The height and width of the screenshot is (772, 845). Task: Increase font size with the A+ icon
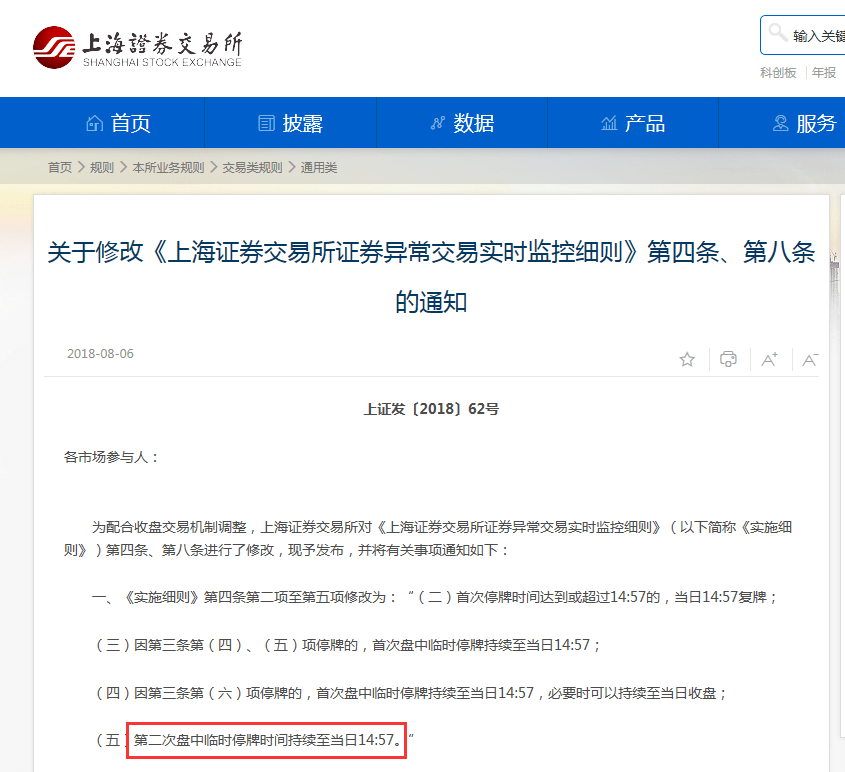[x=770, y=359]
